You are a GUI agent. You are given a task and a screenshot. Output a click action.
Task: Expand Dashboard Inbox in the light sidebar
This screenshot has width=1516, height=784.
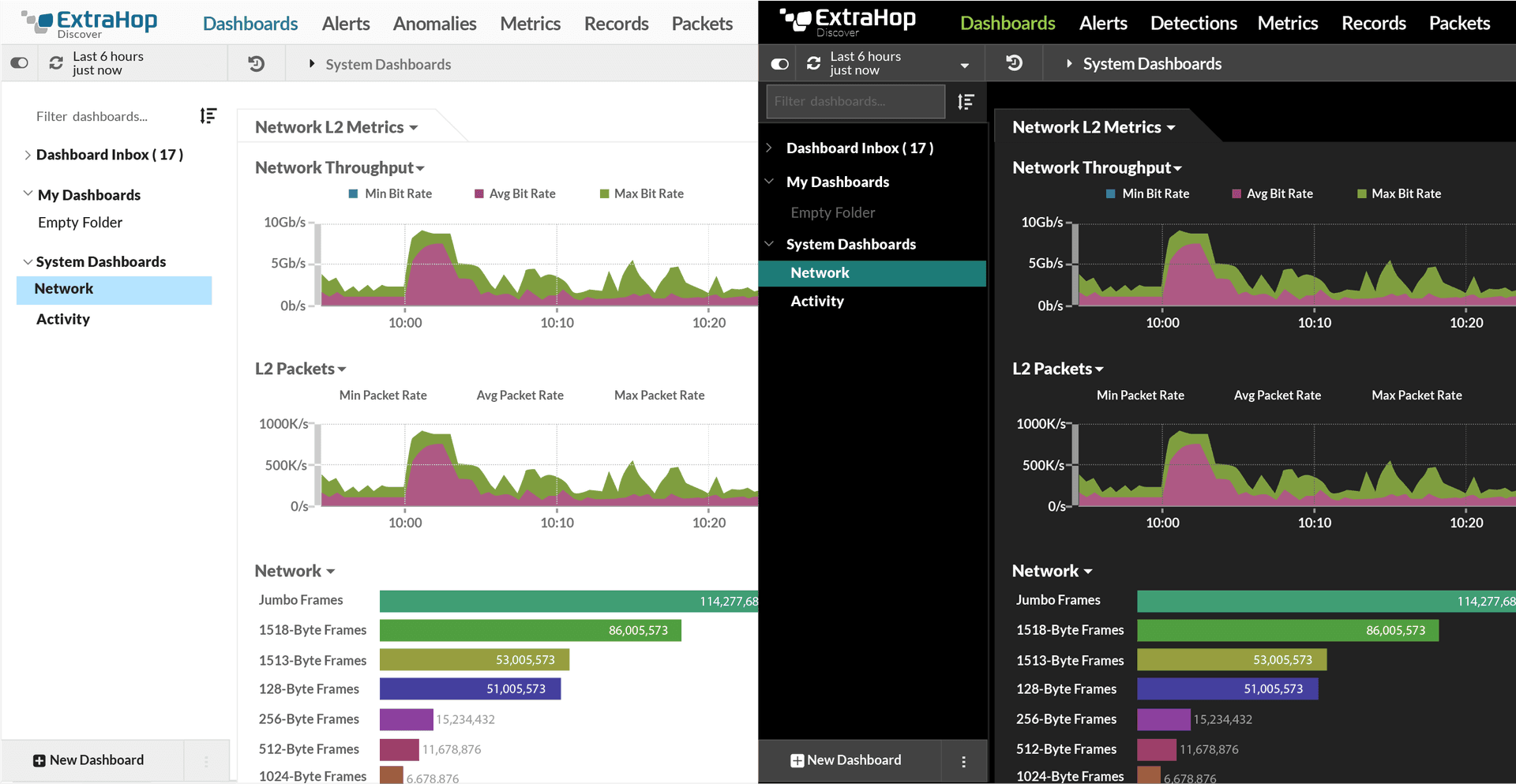point(28,155)
